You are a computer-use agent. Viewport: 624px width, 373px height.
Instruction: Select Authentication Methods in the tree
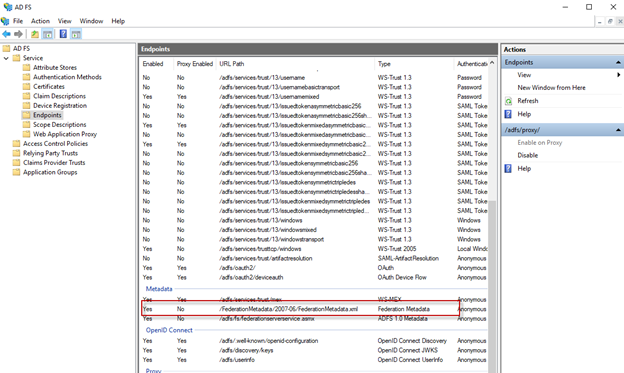coord(67,77)
